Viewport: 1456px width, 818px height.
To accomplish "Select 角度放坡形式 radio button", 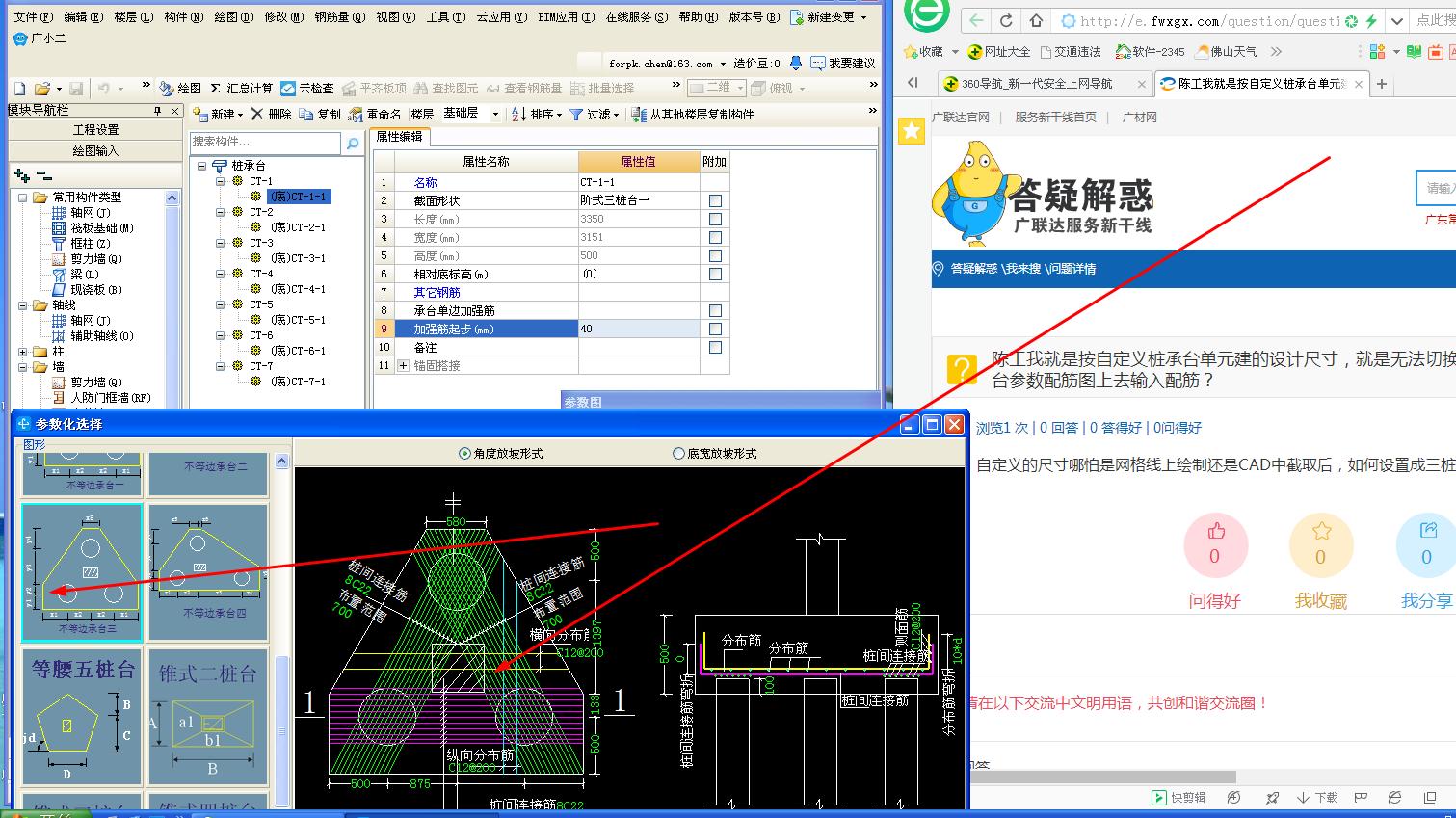I will tap(465, 453).
